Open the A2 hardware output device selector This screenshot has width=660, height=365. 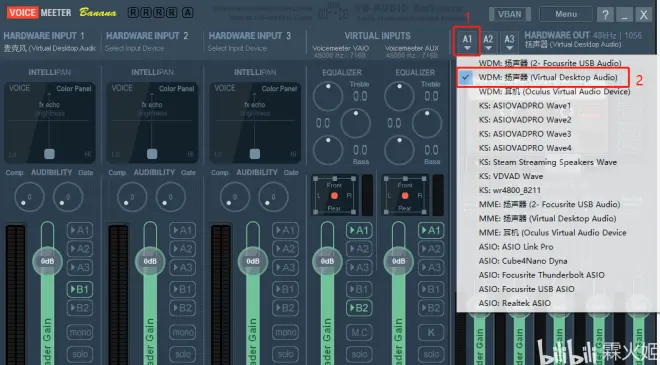[488, 42]
